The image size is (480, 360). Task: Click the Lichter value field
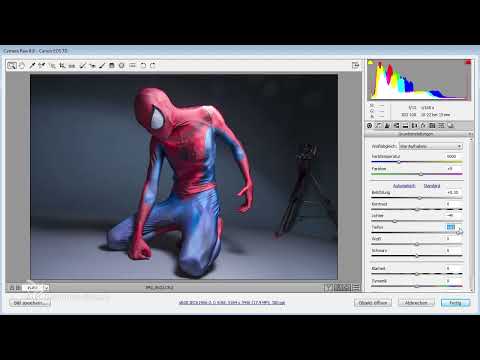tap(453, 215)
